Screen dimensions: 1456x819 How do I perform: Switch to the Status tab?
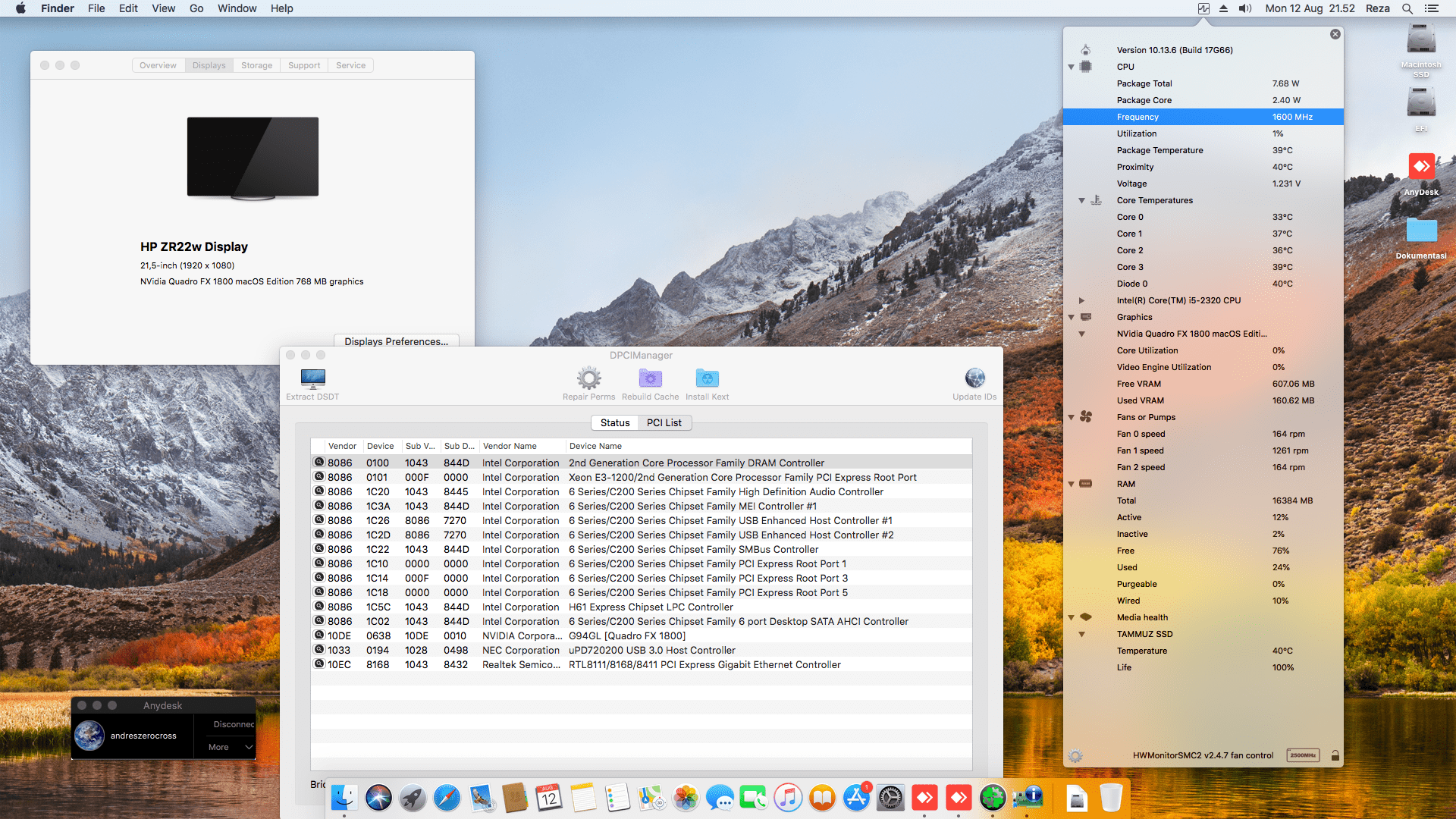(x=614, y=422)
